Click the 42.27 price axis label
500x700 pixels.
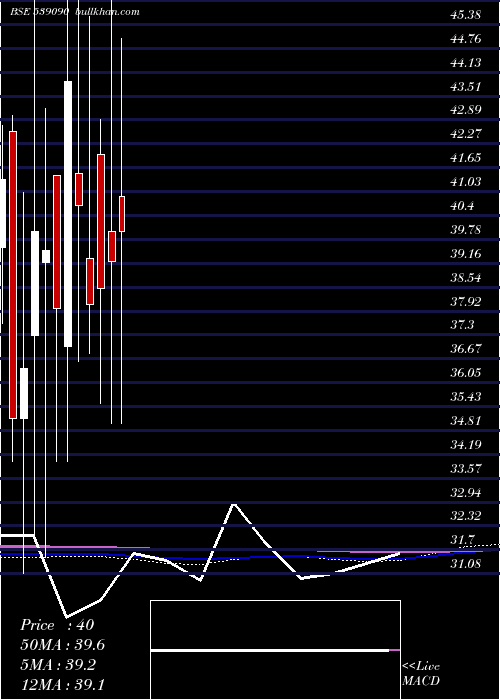point(466,134)
